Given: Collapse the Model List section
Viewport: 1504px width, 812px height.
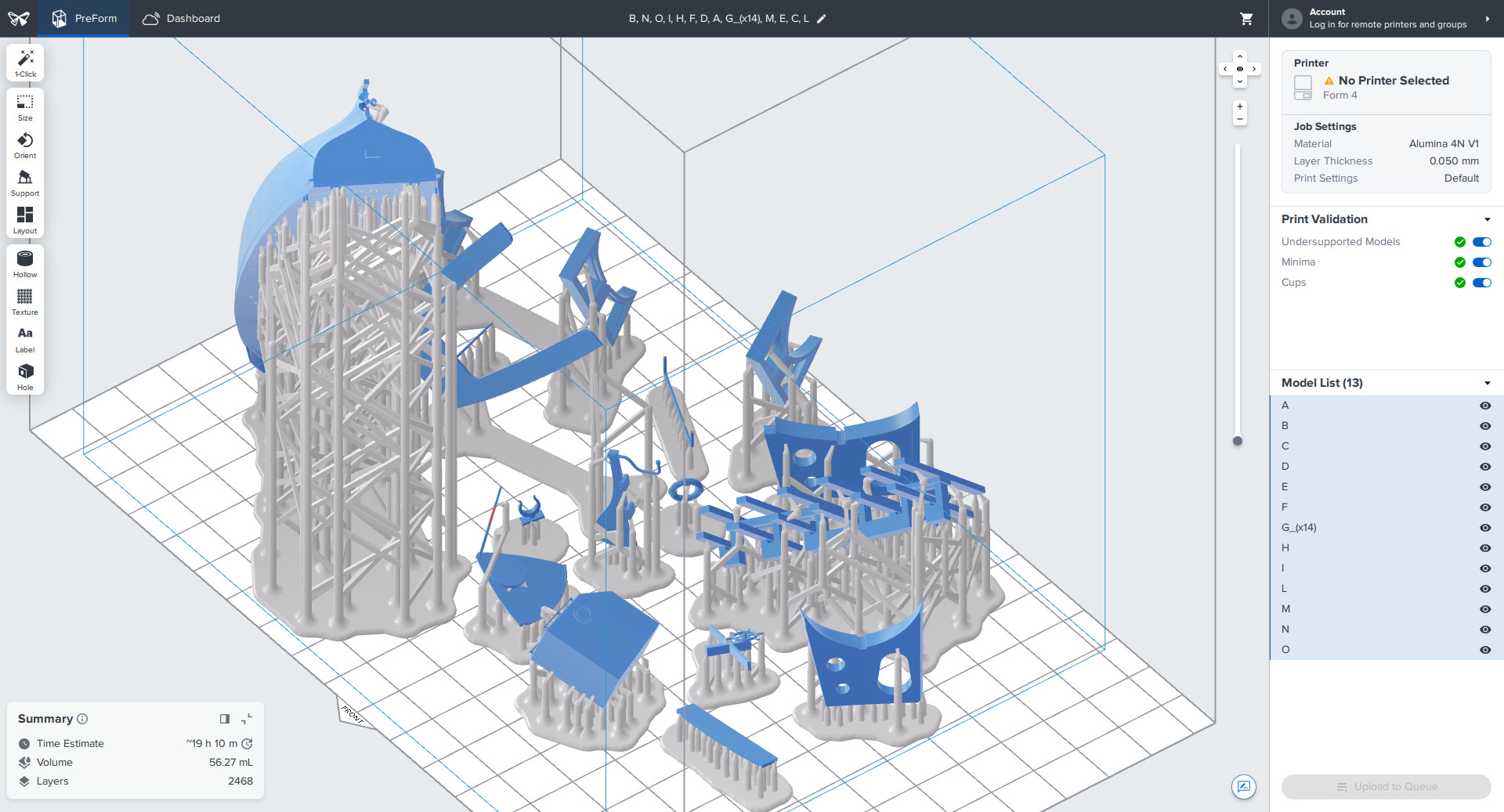Looking at the screenshot, I should pyautogui.click(x=1487, y=383).
